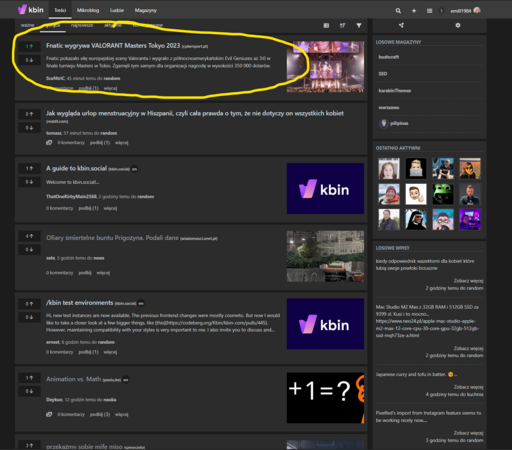Downvote the Animation vs. Math post

click(29, 391)
